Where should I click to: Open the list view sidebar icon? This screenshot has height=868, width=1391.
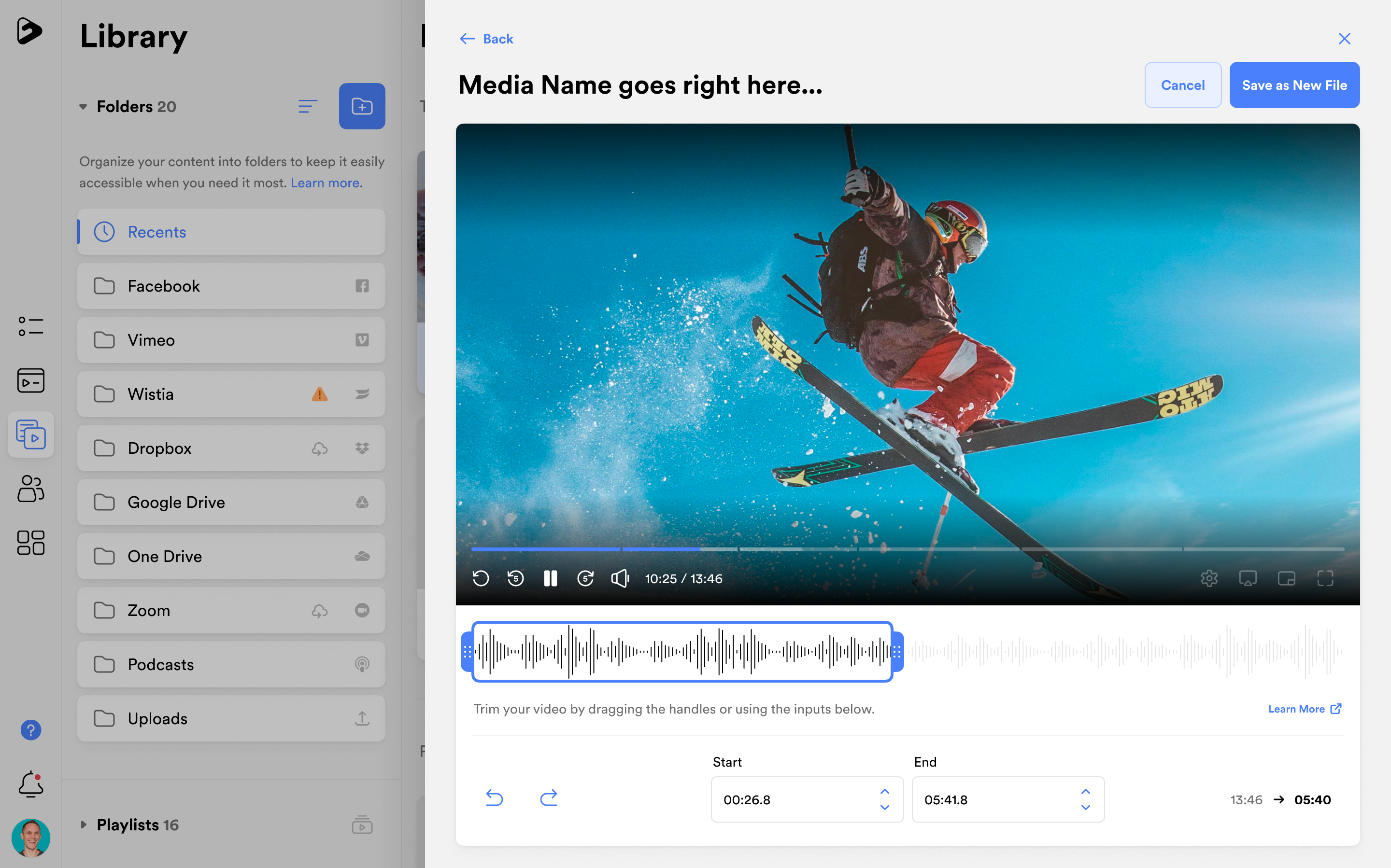[x=30, y=326]
